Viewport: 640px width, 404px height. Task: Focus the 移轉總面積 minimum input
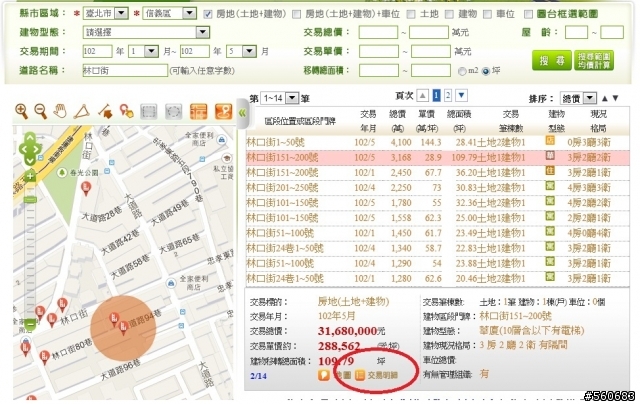[379, 71]
